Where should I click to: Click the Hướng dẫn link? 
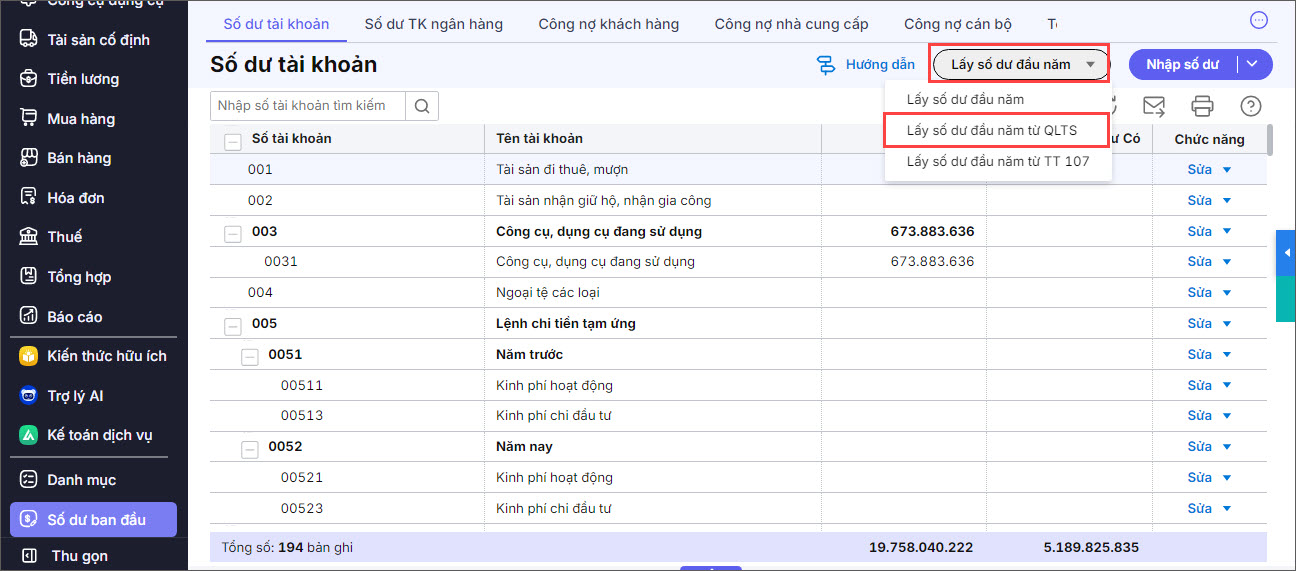(x=866, y=65)
